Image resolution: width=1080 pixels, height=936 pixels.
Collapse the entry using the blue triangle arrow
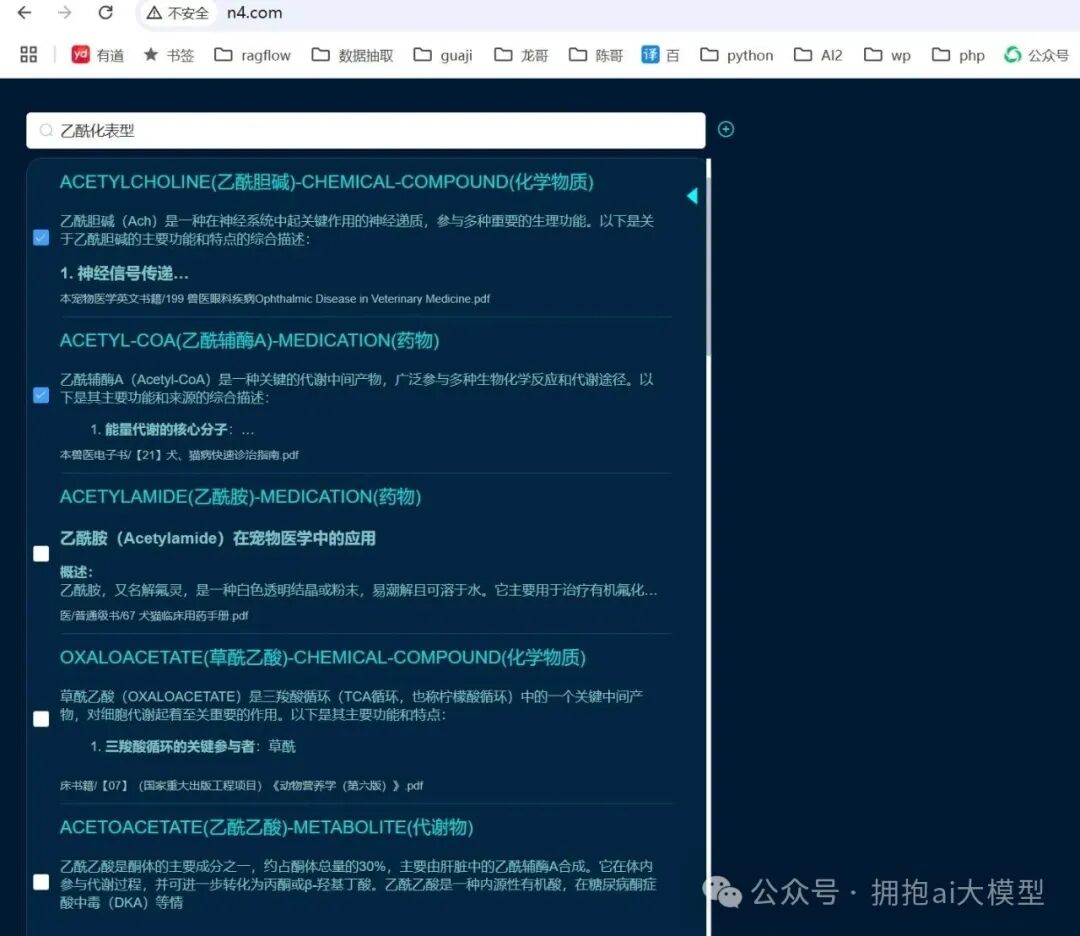(x=692, y=196)
